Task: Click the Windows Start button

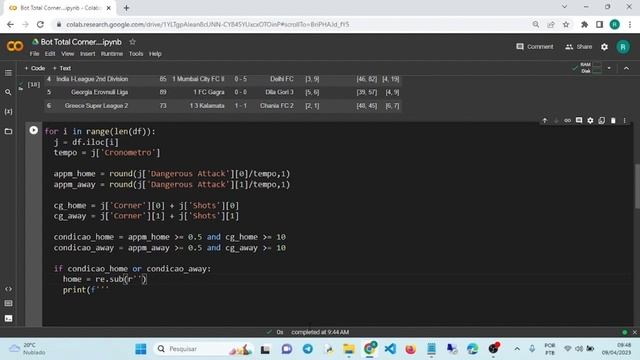Action: tap(141, 349)
